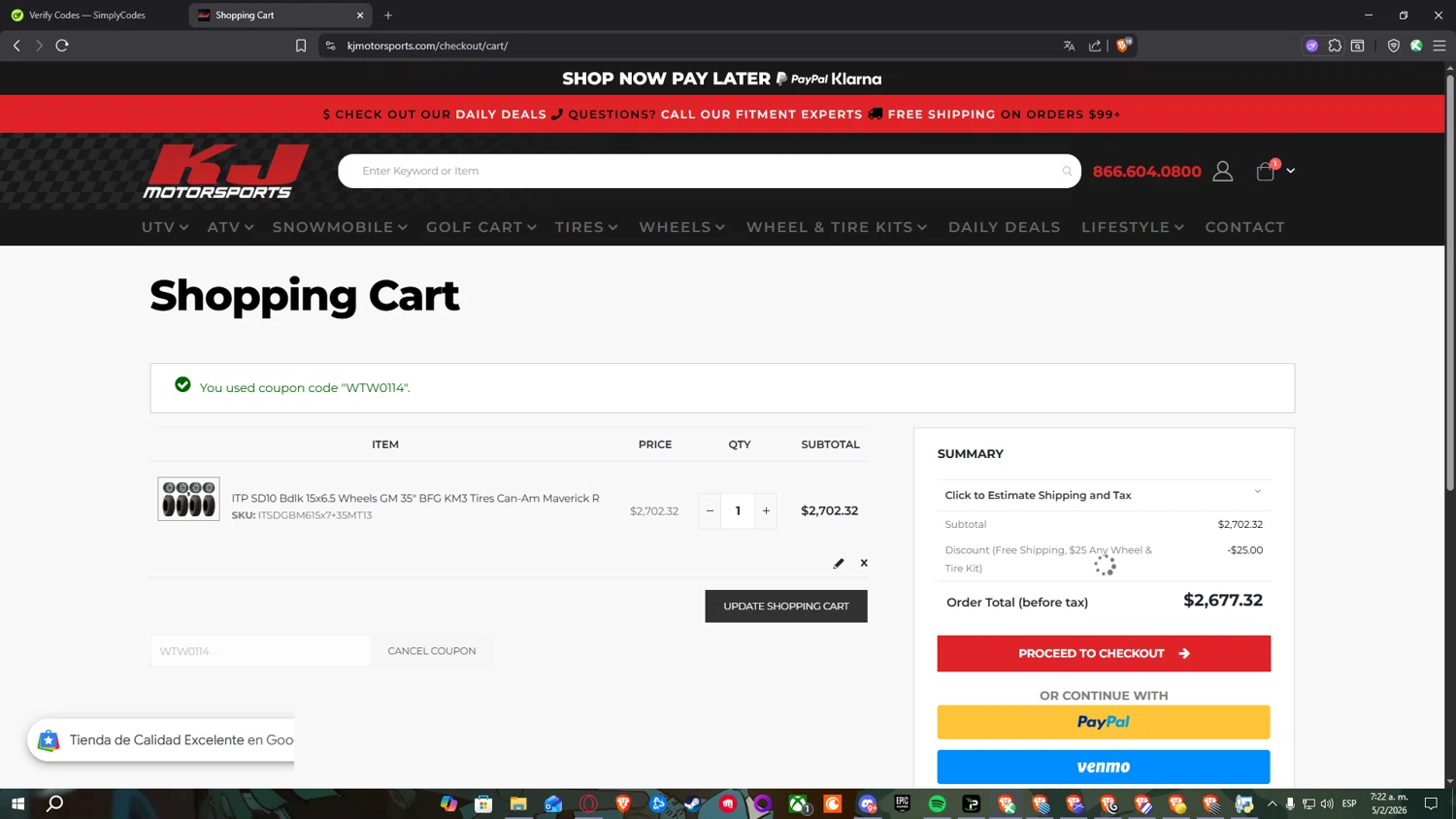Click CANCEL COUPON button
The image size is (1456, 819).
432,651
